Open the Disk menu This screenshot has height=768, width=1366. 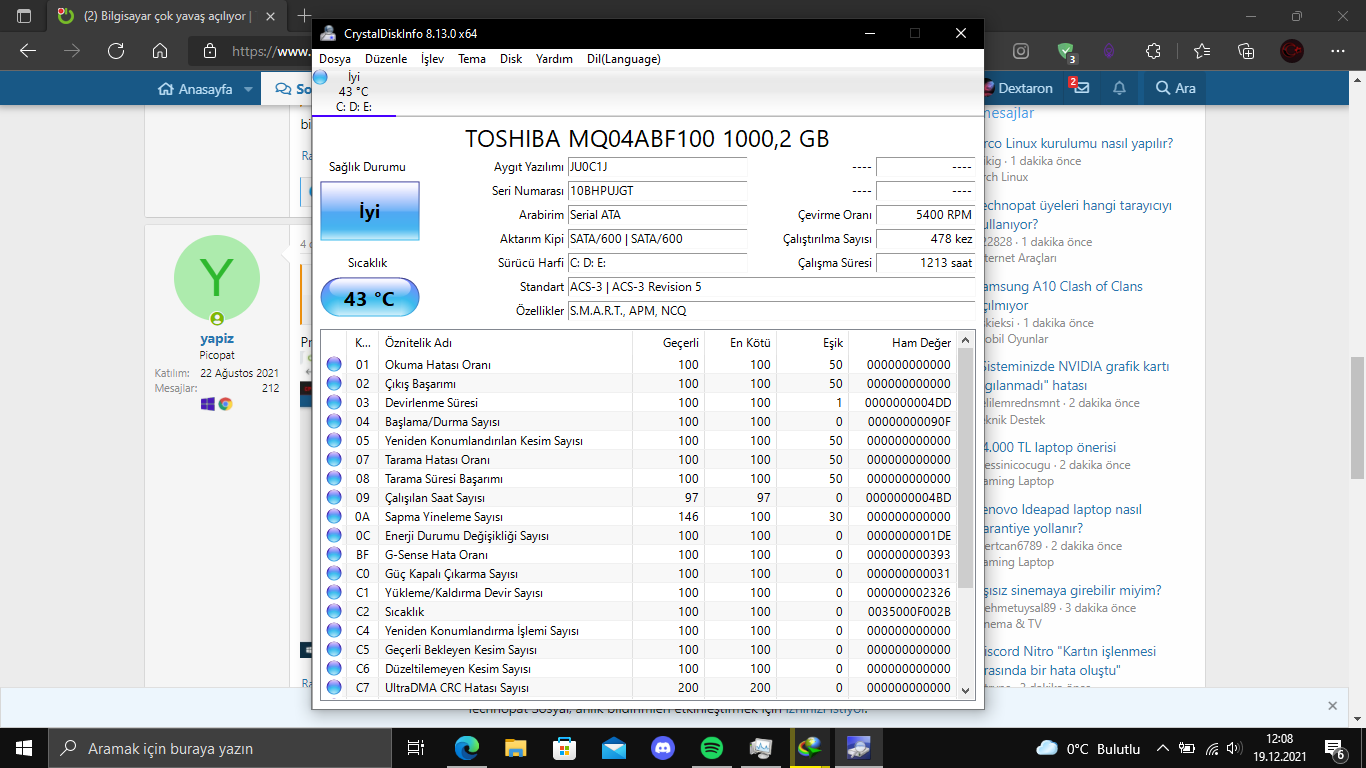(511, 59)
